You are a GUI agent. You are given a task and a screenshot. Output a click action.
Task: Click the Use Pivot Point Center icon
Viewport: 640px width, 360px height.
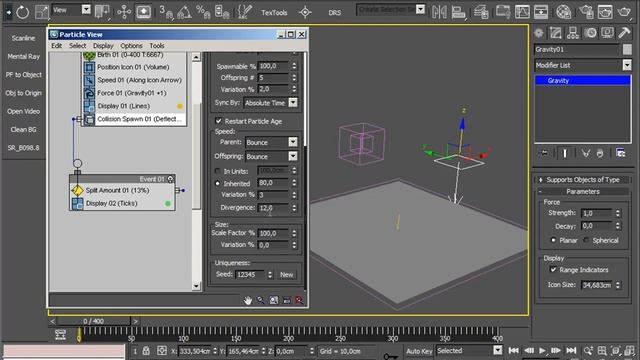click(x=102, y=12)
